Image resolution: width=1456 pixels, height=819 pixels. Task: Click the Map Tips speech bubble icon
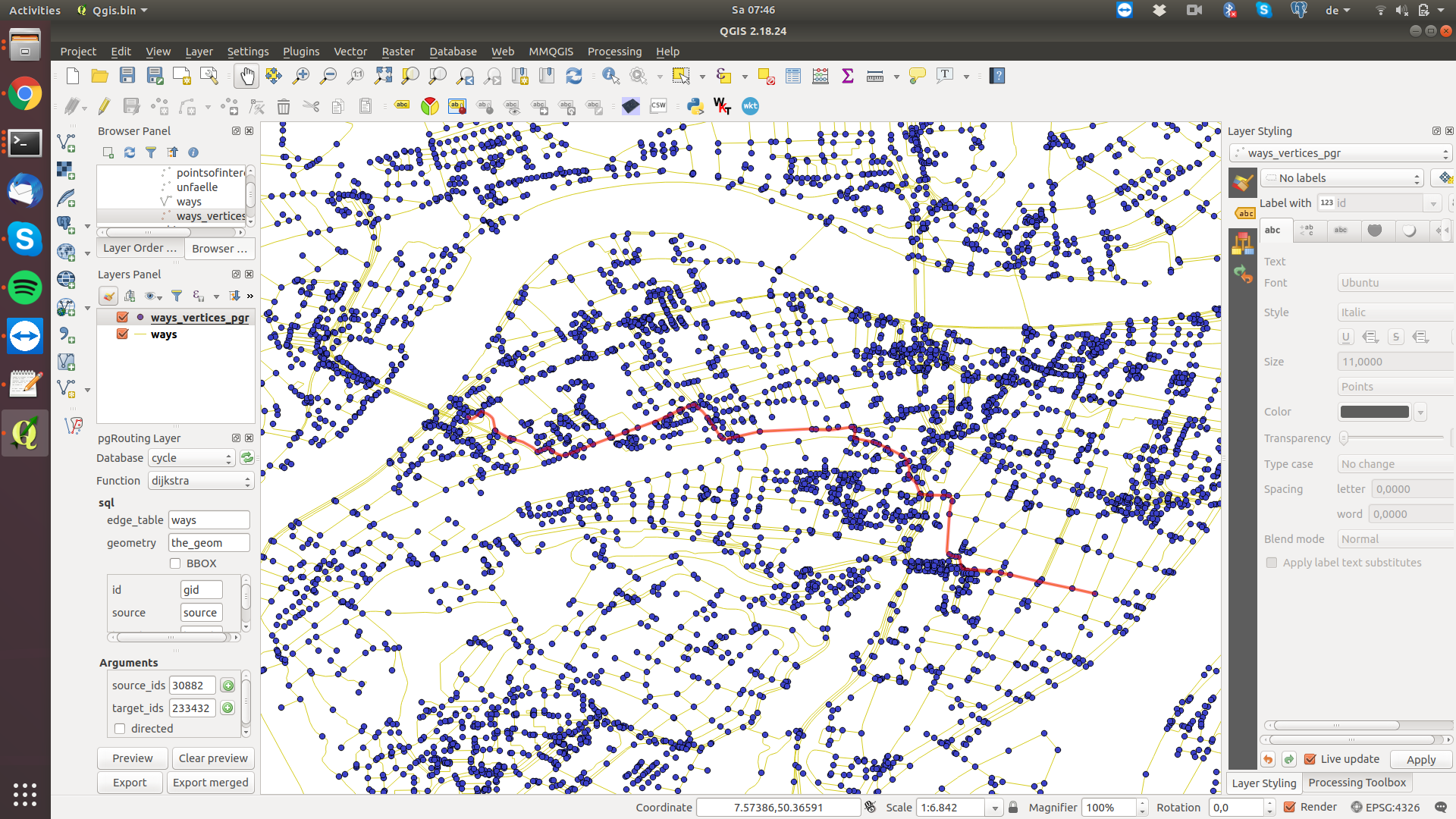click(x=918, y=76)
